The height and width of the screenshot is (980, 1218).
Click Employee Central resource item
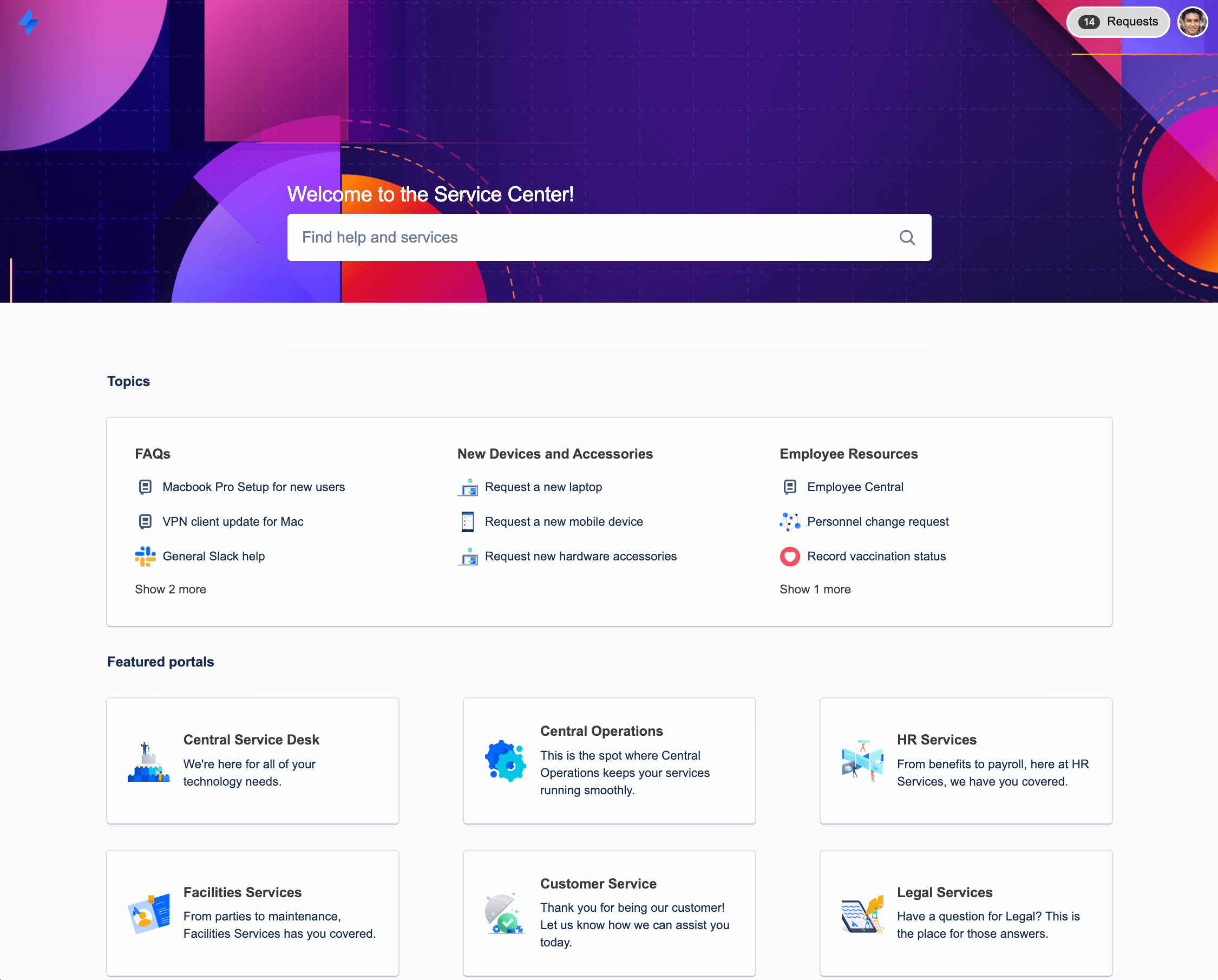click(x=856, y=487)
